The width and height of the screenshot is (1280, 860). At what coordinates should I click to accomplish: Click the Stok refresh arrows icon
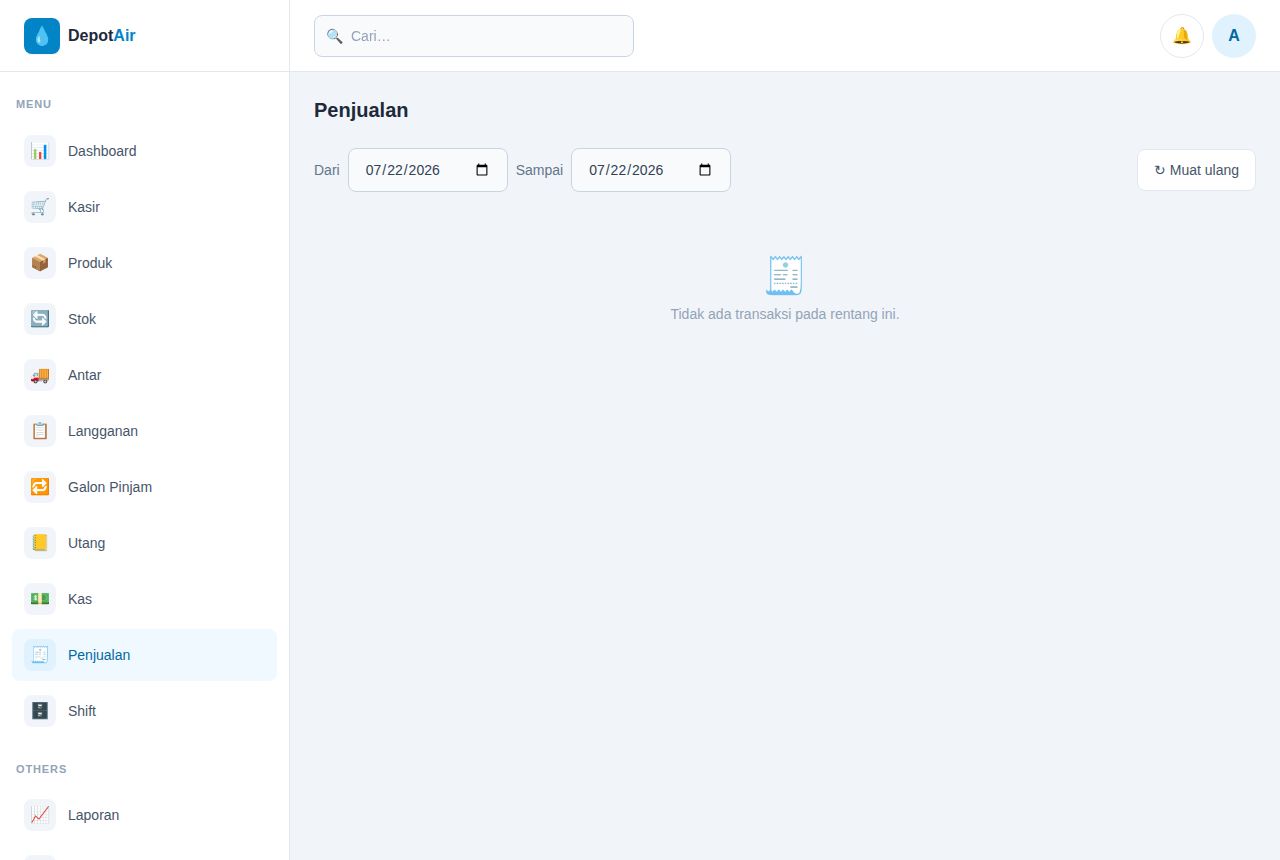[x=40, y=319]
